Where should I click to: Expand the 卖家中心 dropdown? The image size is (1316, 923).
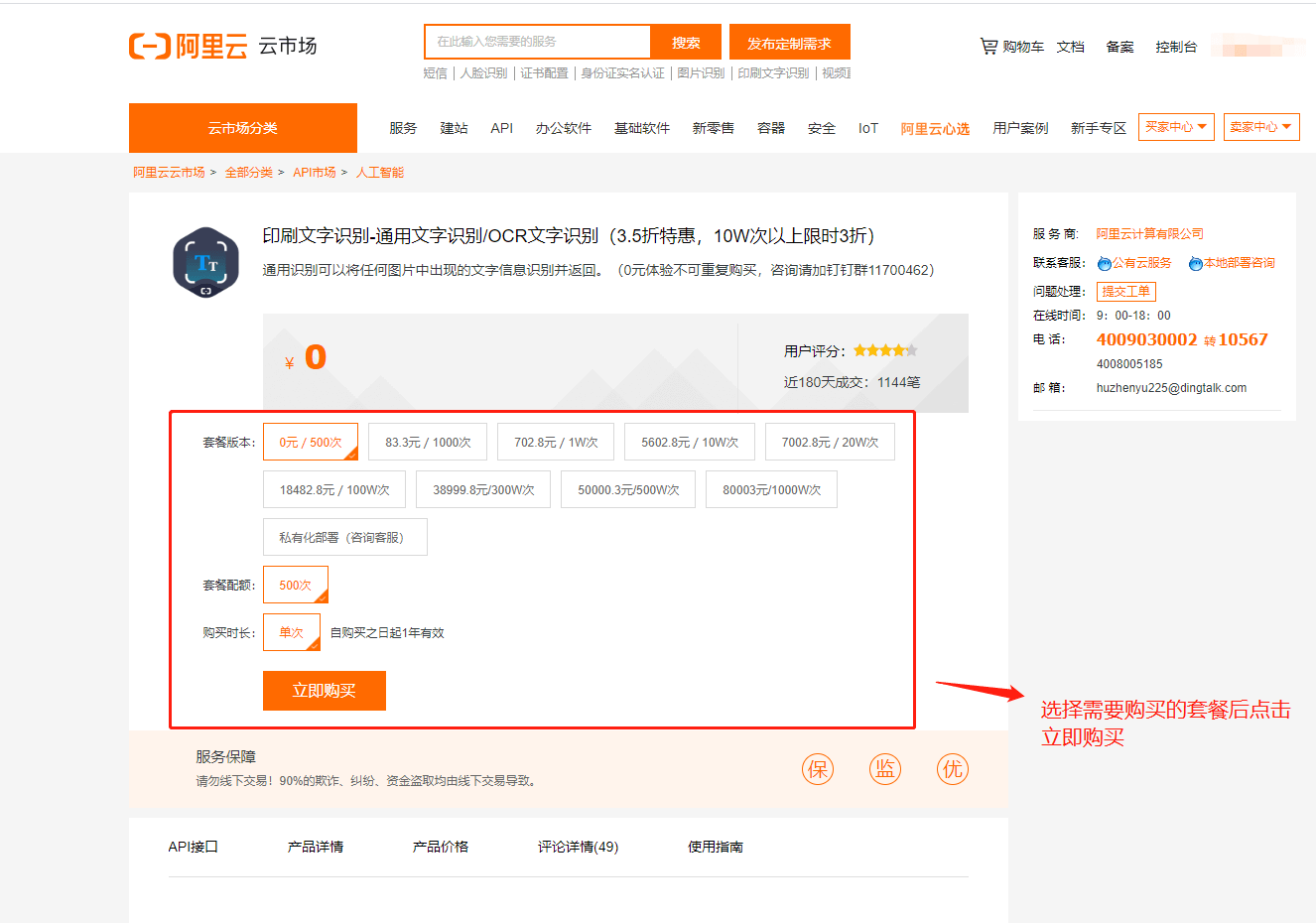coord(1261,127)
